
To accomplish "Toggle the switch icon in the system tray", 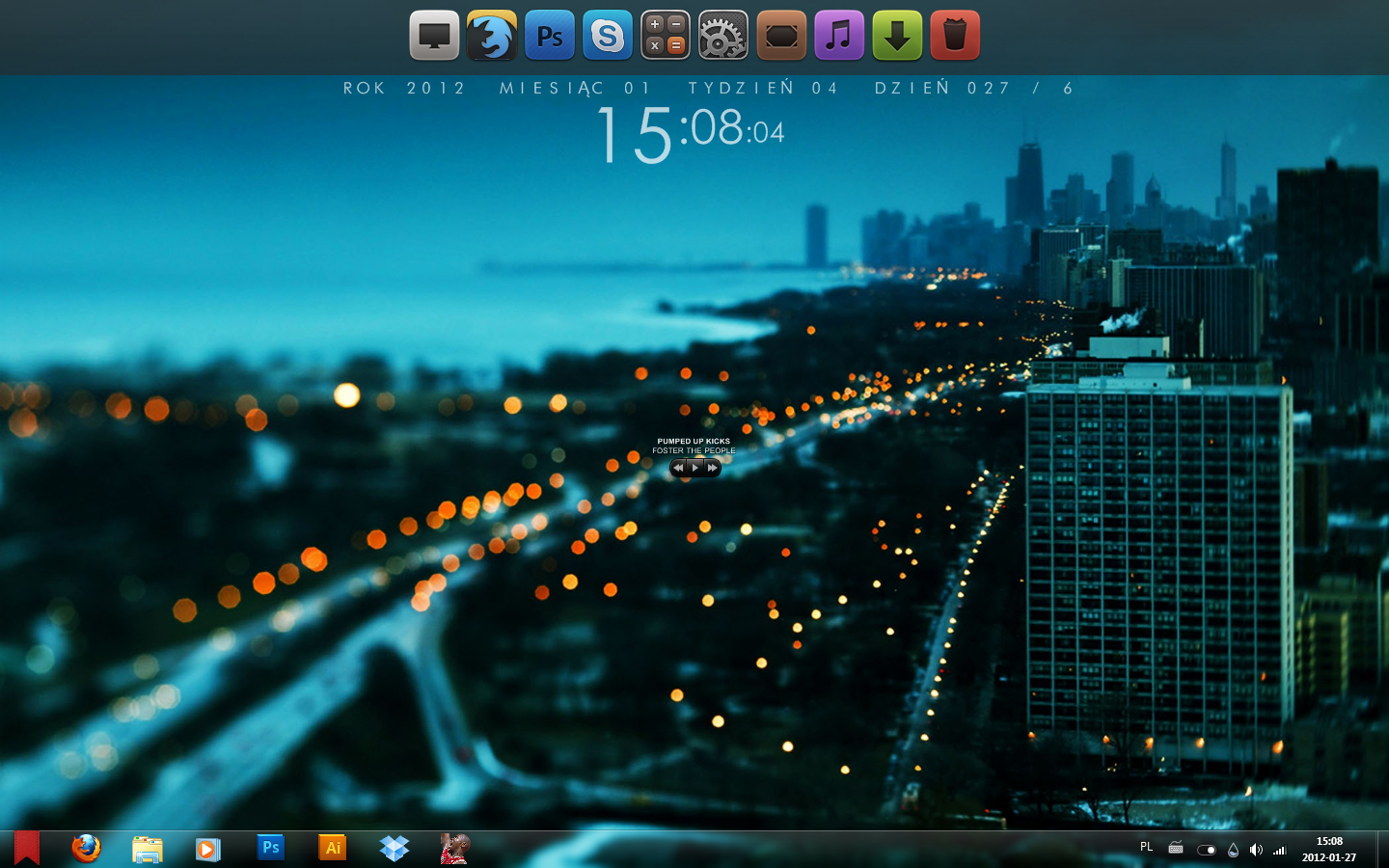I will [1206, 850].
